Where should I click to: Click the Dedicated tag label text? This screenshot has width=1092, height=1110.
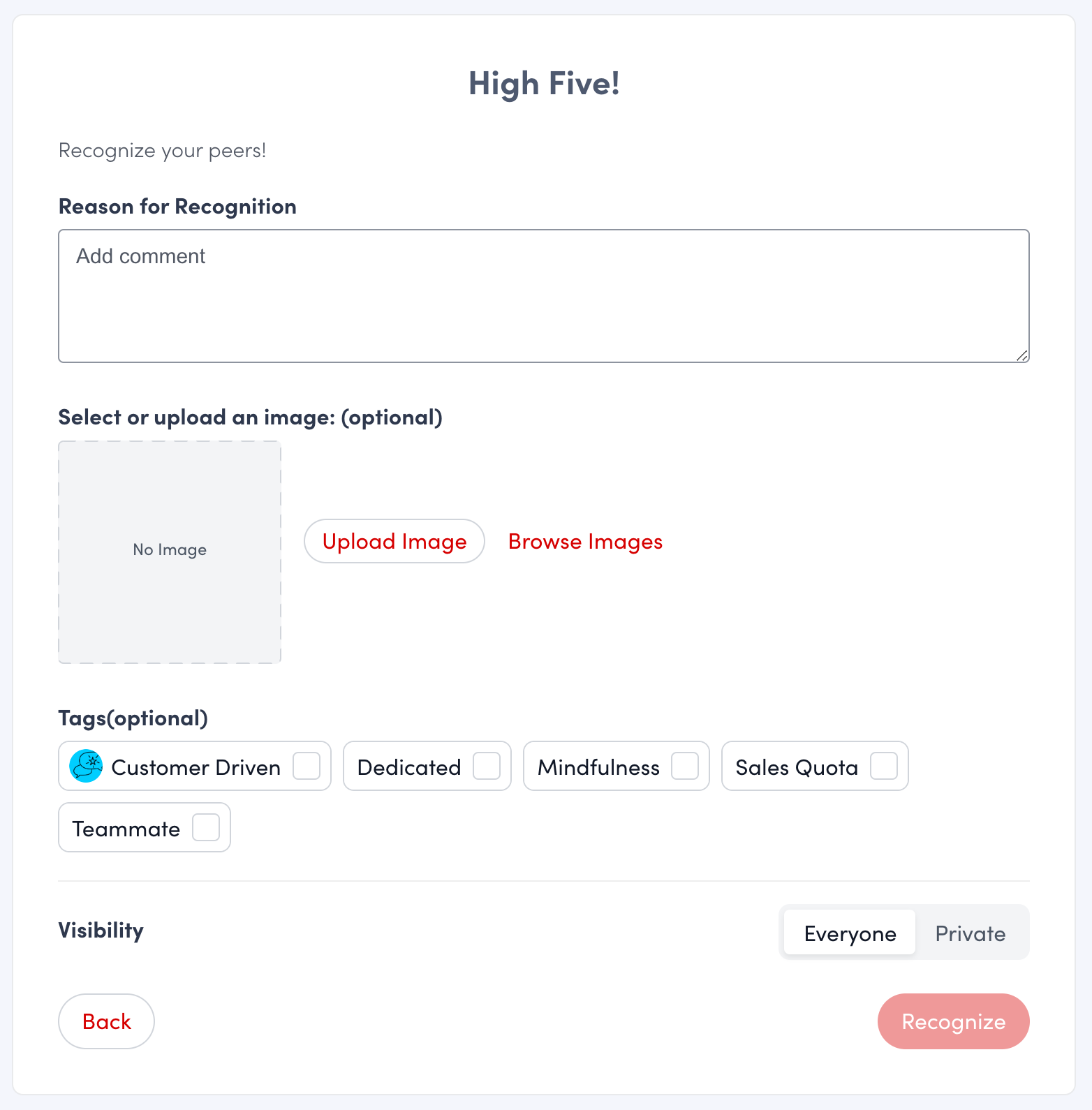(x=408, y=767)
